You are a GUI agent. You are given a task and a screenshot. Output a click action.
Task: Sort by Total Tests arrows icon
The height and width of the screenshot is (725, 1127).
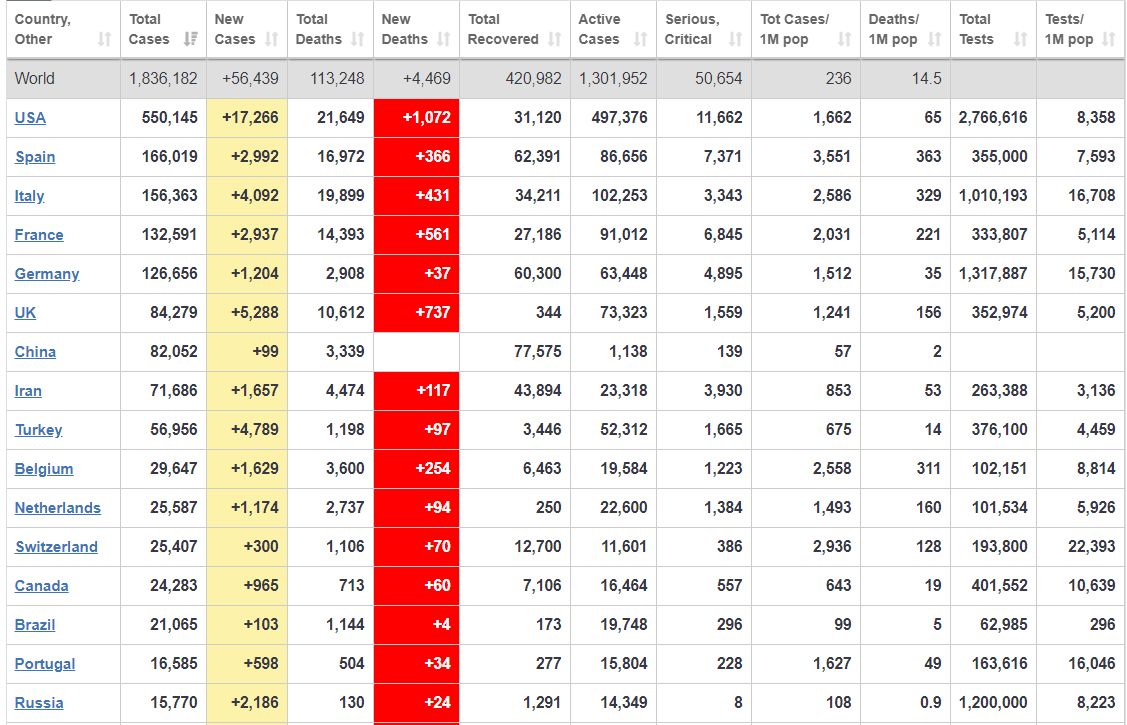(1021, 39)
